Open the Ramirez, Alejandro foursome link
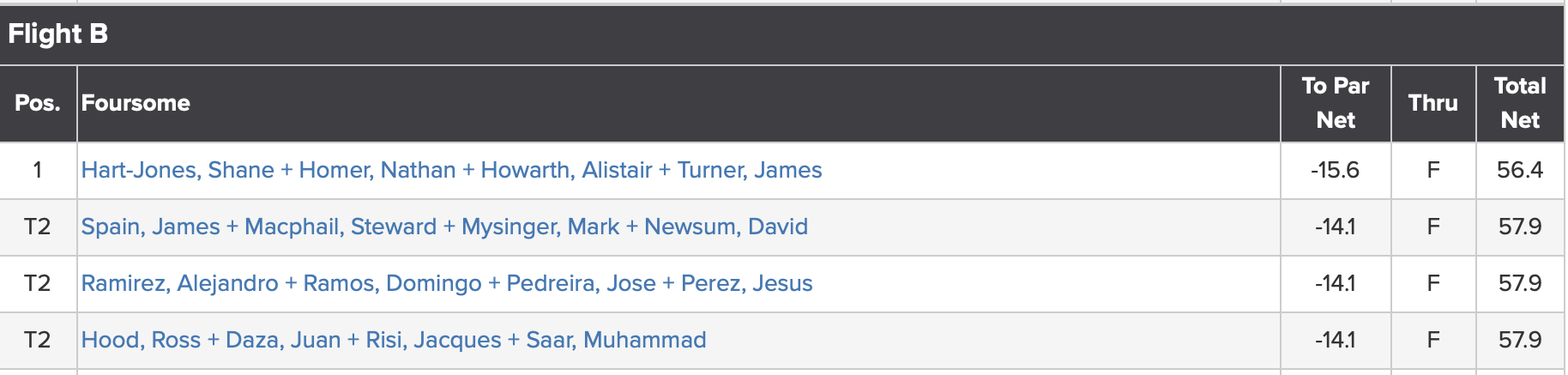Image resolution: width=1568 pixels, height=375 pixels. point(447,283)
